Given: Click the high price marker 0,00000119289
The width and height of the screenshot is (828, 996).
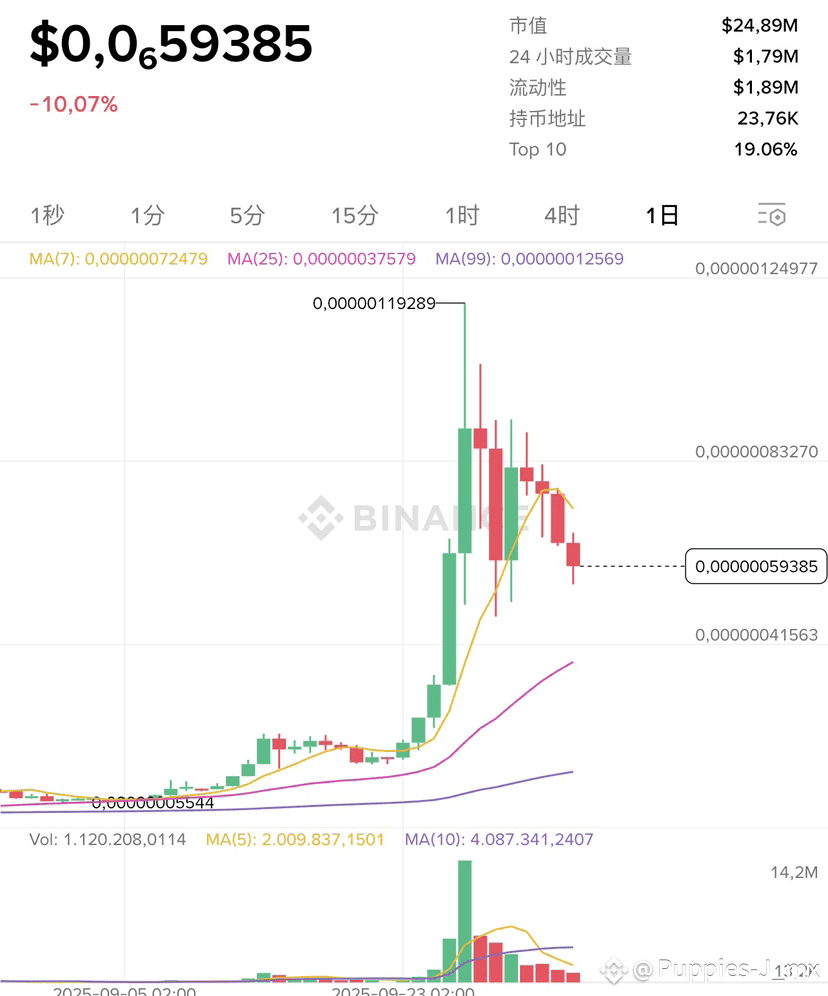Looking at the screenshot, I should (x=374, y=303).
